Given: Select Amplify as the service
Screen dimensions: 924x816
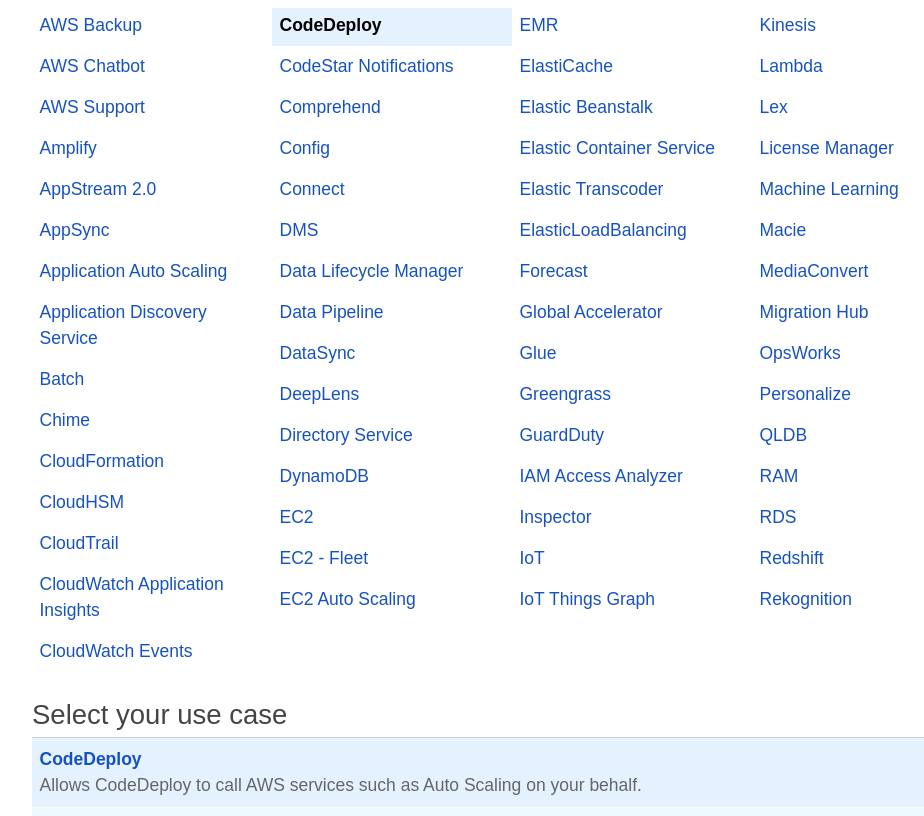Looking at the screenshot, I should tap(68, 148).
